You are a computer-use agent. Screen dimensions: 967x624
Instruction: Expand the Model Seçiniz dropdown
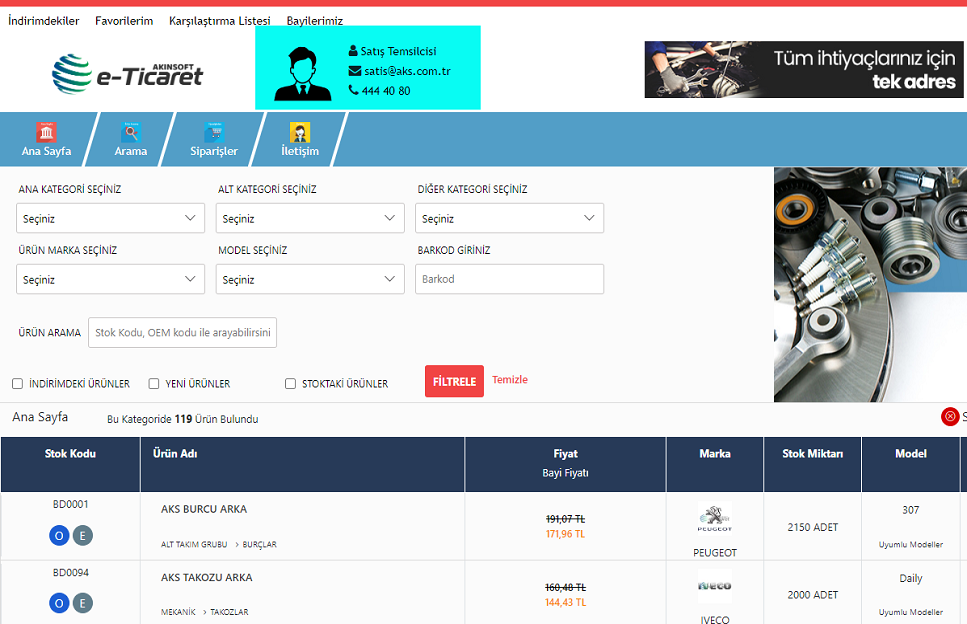pyautogui.click(x=310, y=280)
